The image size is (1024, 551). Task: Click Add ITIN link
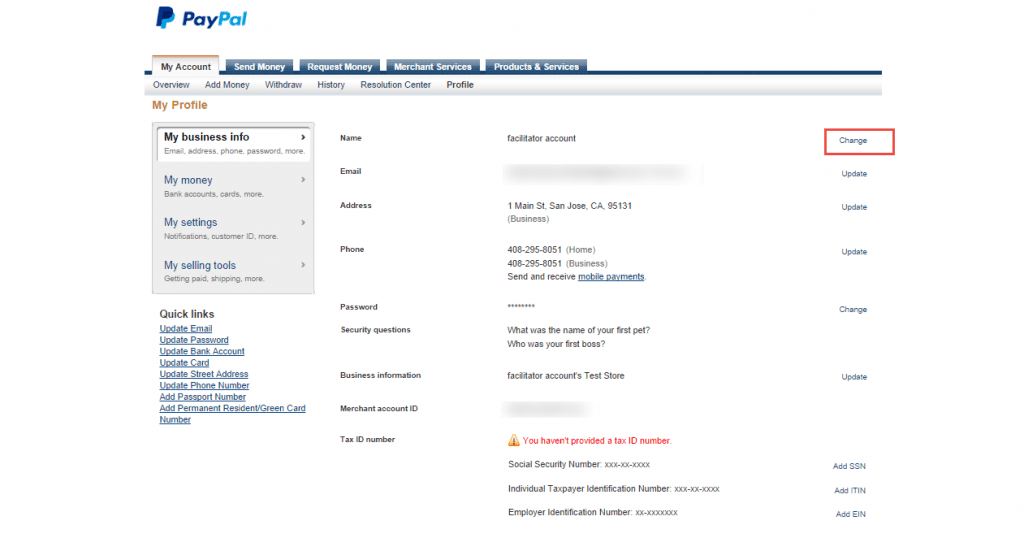[x=850, y=490]
